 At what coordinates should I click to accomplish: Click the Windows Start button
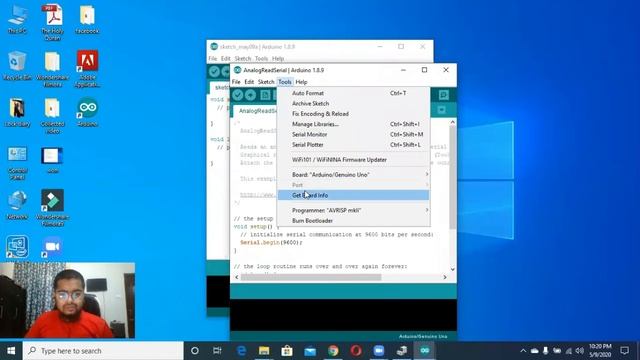point(11,351)
